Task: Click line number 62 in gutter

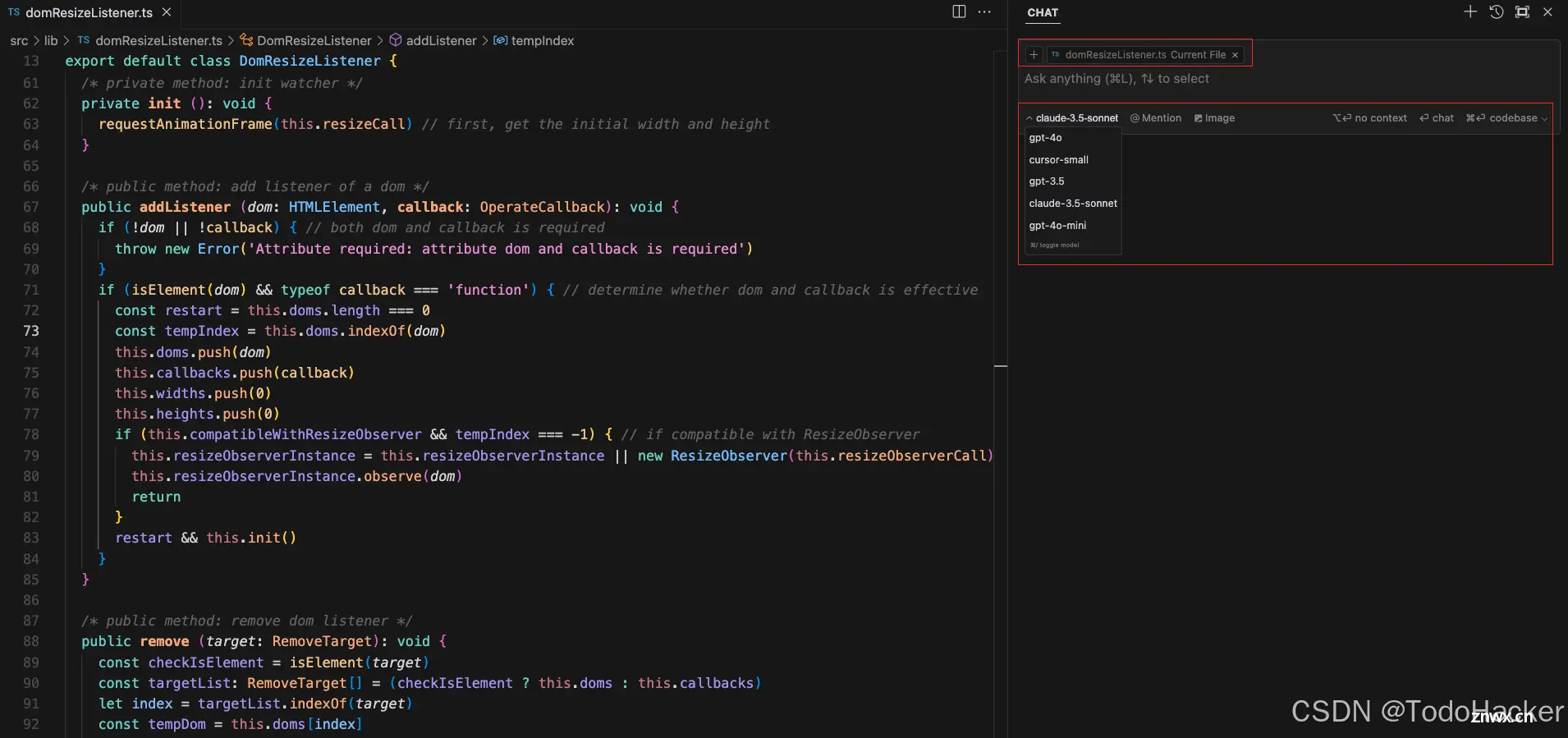Action: click(31, 103)
